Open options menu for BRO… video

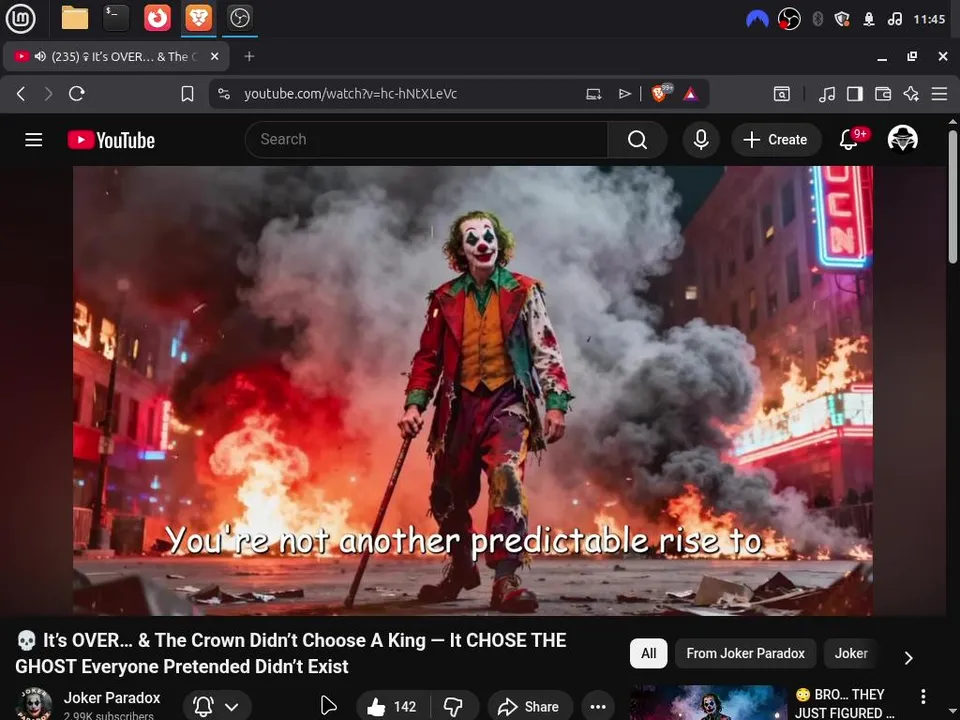click(923, 696)
